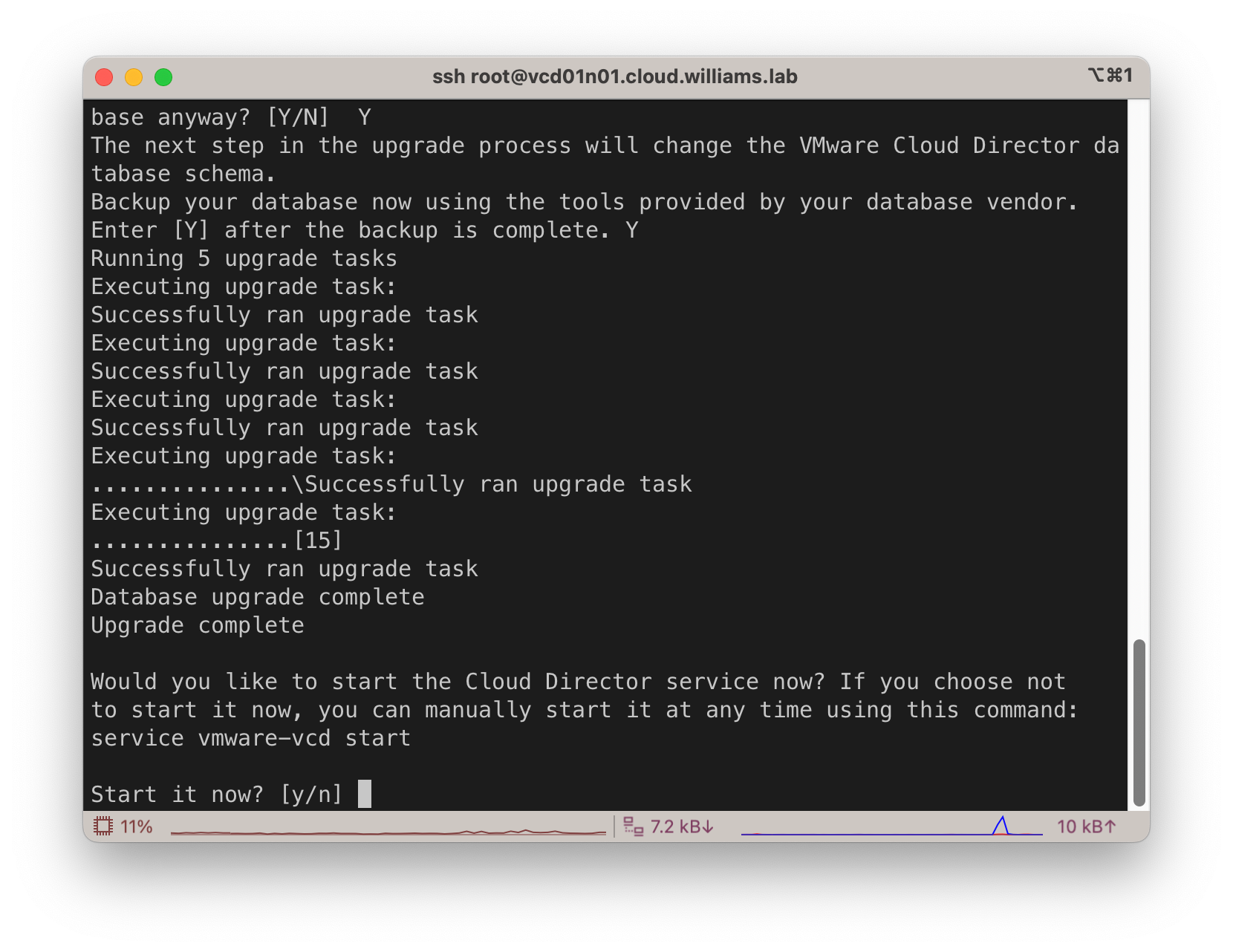1233x952 pixels.
Task: Click the 'base anyway? [Y/N]' line
Action: [x=230, y=117]
